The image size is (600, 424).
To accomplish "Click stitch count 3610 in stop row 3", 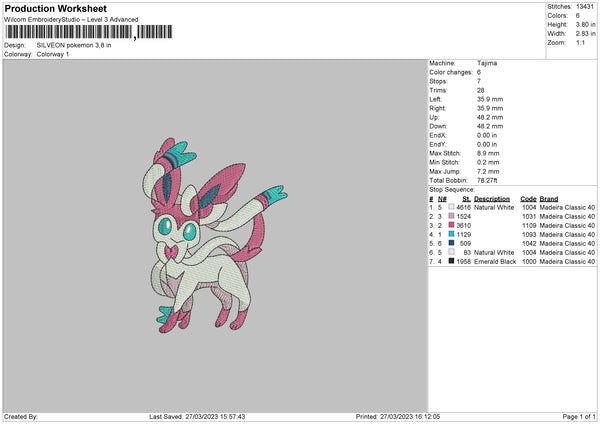I will [x=463, y=225].
